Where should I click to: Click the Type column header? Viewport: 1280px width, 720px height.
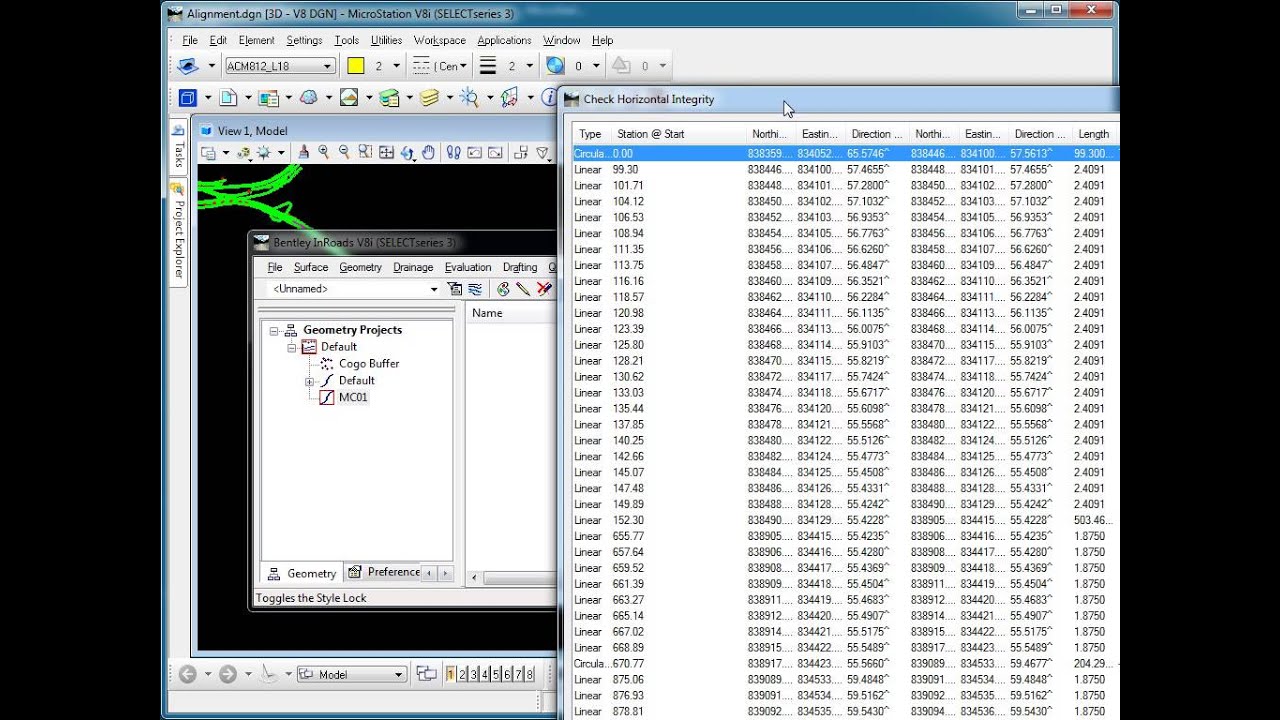pyautogui.click(x=590, y=134)
